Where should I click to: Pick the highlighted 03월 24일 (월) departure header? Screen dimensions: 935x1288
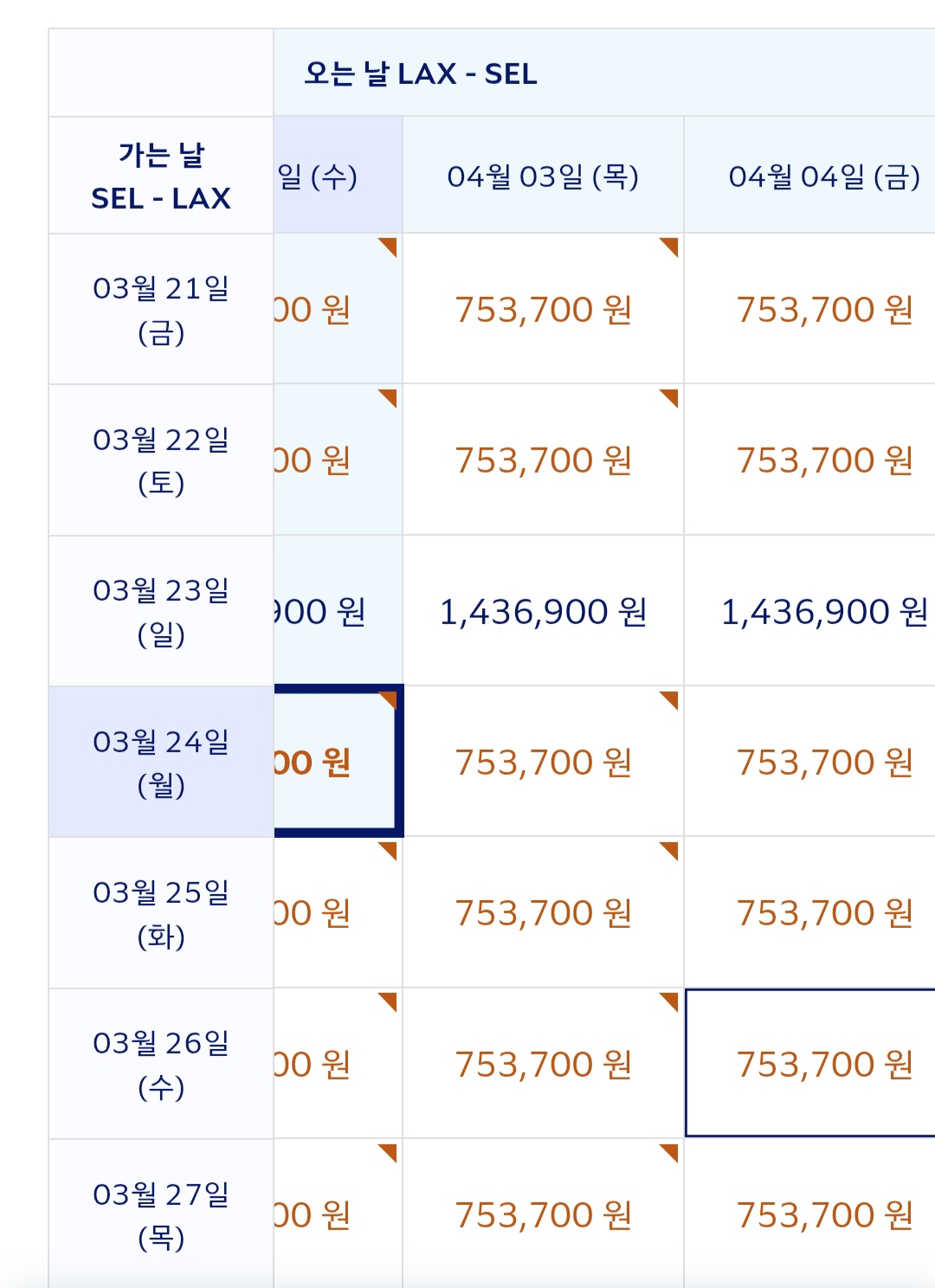click(x=161, y=762)
